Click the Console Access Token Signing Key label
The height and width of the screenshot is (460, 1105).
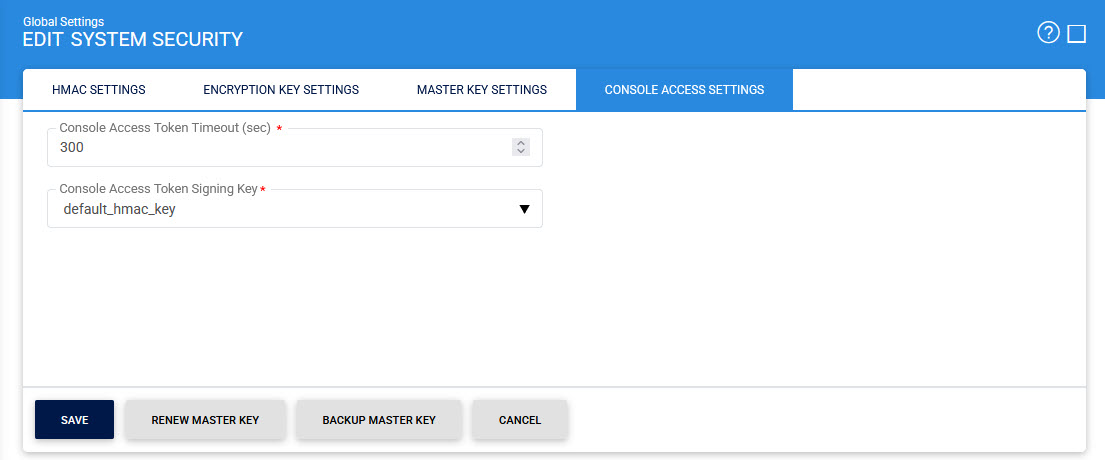point(158,189)
